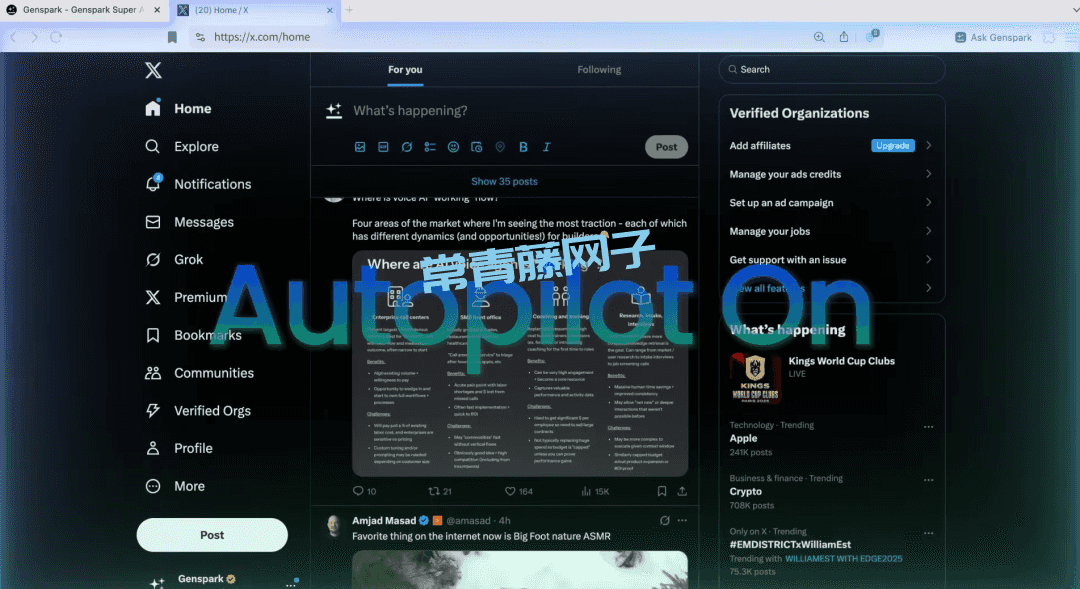The height and width of the screenshot is (589, 1080).
Task: Add a poll to the post
Action: click(x=430, y=147)
